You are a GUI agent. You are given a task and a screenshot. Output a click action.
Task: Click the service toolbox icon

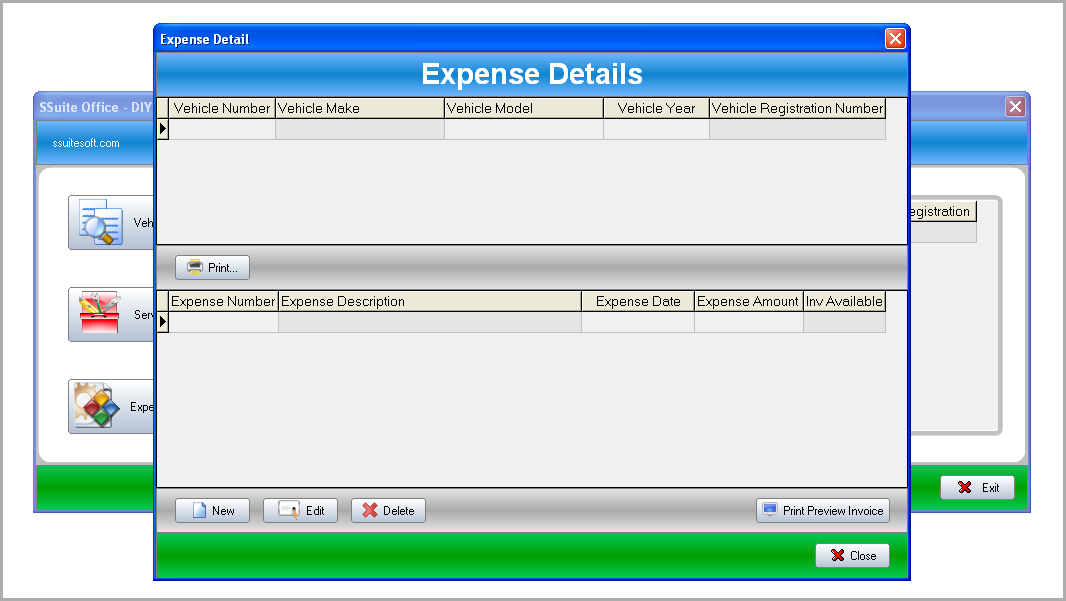point(100,314)
